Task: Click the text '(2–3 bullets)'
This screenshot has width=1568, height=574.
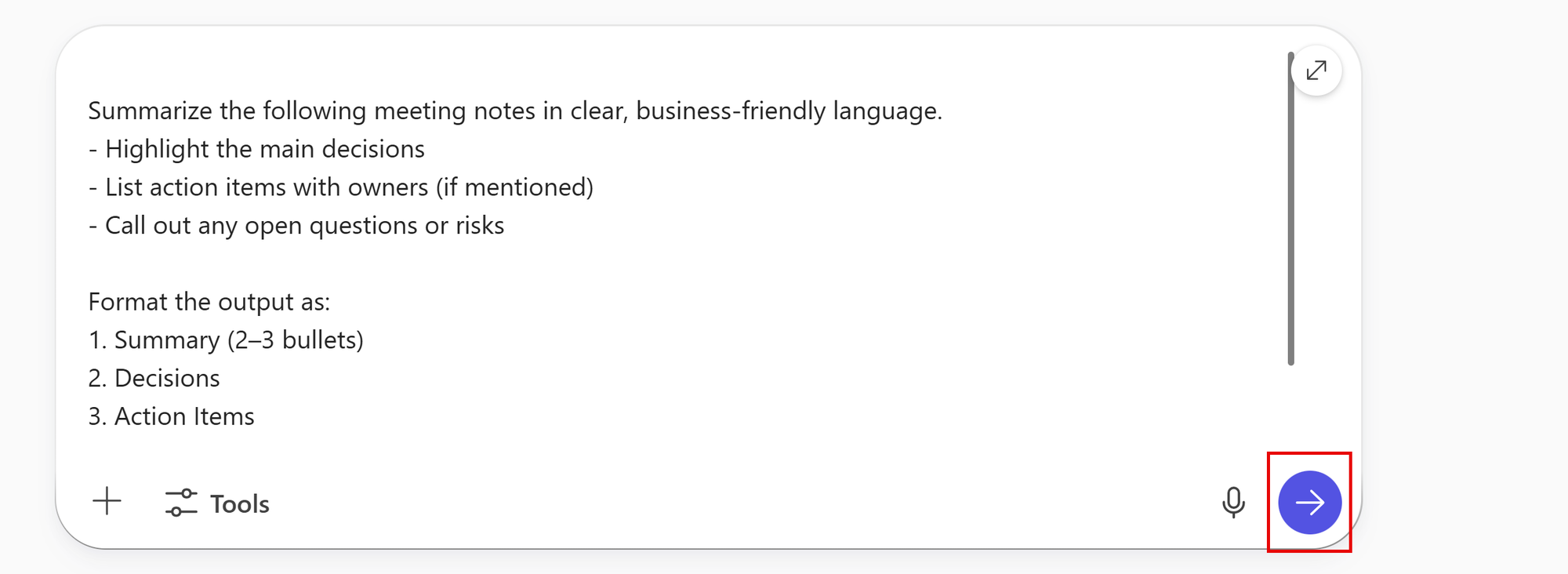Action: (x=296, y=340)
